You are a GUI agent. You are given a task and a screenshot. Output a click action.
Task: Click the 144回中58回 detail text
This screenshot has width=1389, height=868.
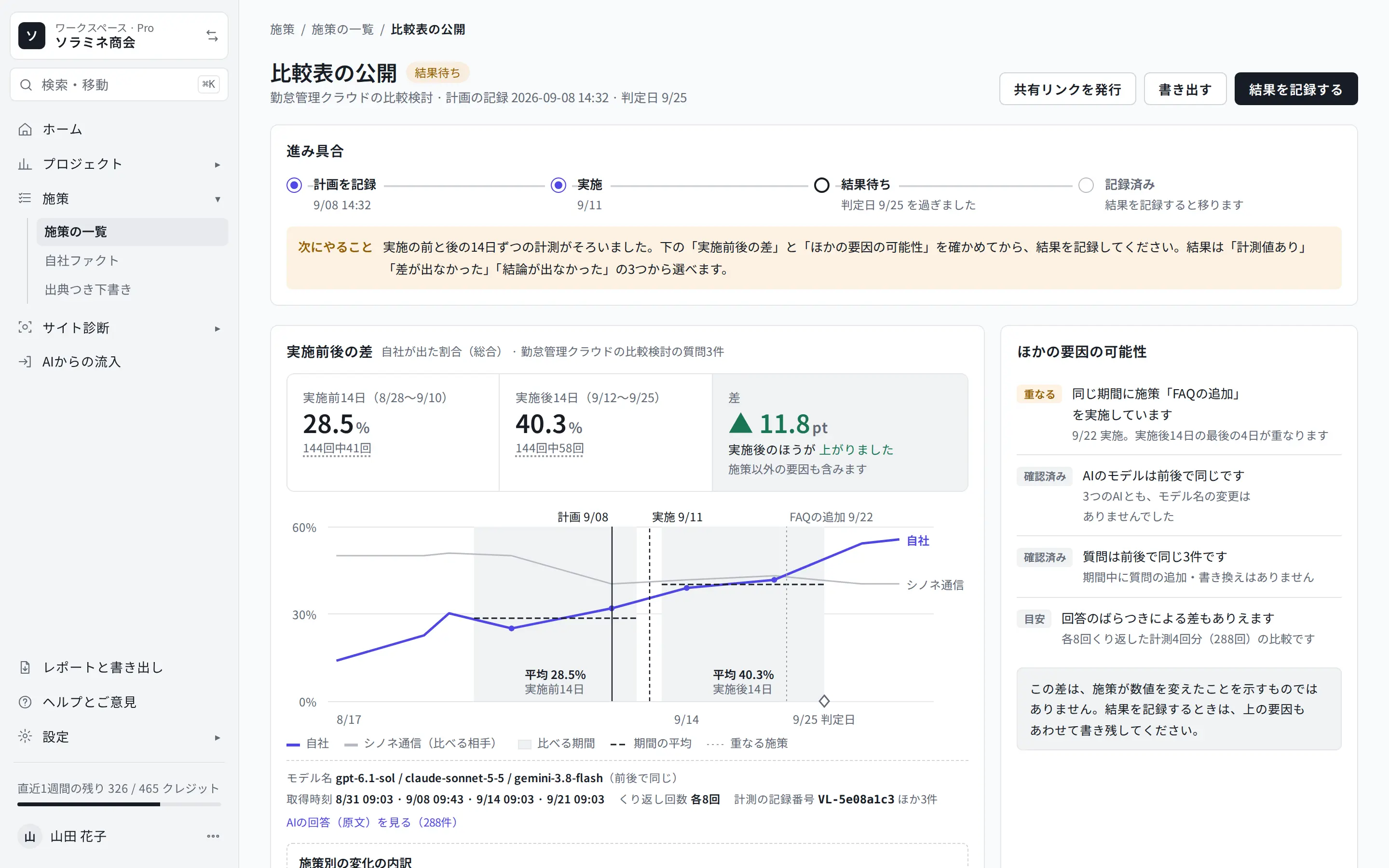point(549,448)
